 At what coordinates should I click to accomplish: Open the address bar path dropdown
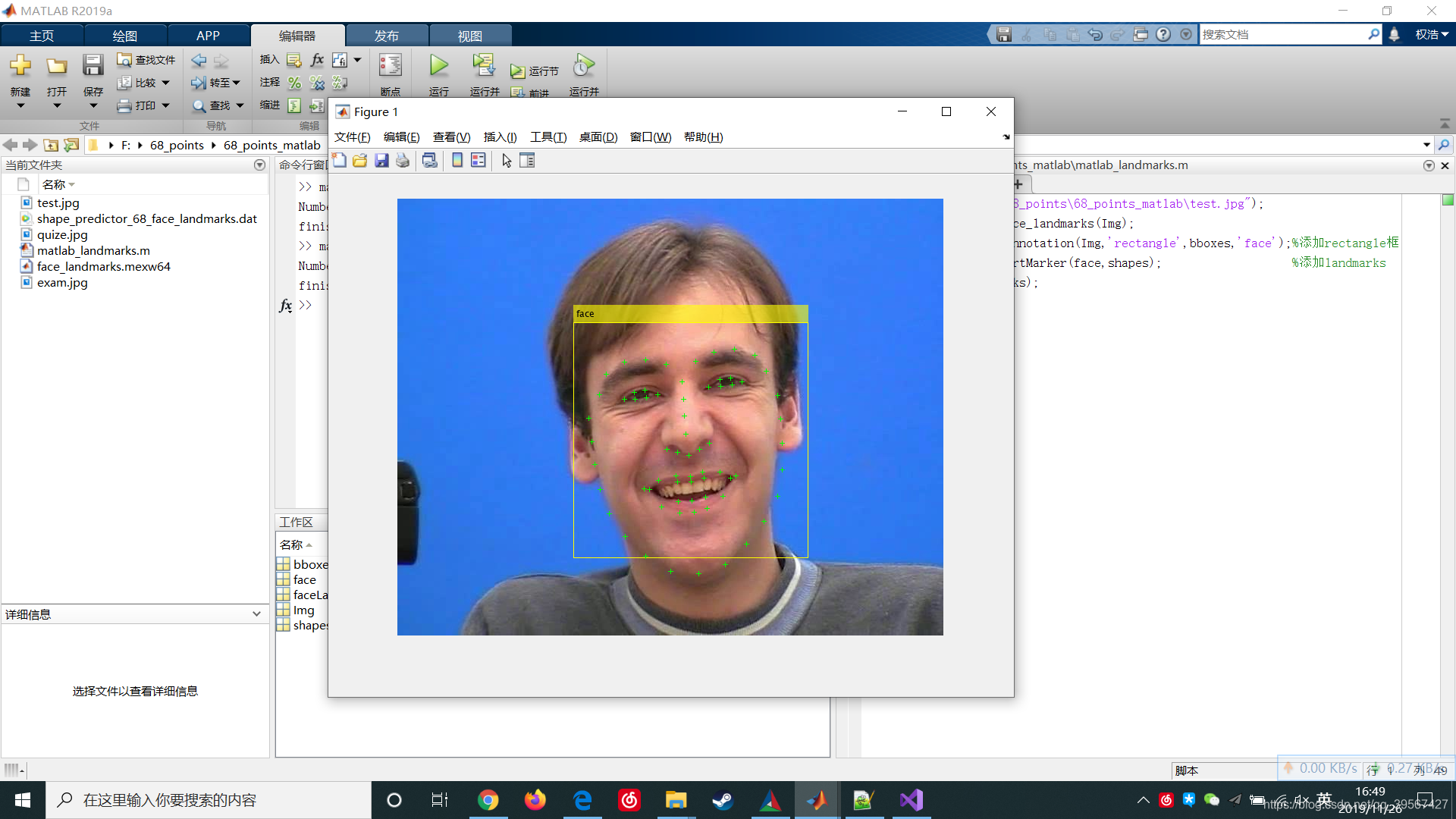pyautogui.click(x=1426, y=145)
